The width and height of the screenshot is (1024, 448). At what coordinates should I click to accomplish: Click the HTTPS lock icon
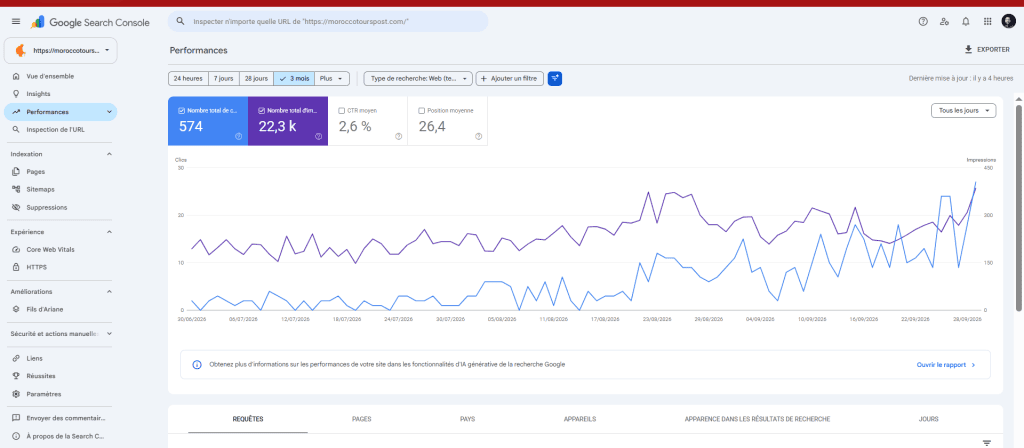point(16,267)
